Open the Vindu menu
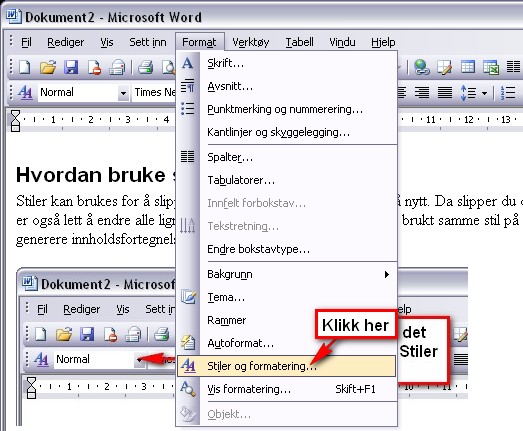 [342, 42]
